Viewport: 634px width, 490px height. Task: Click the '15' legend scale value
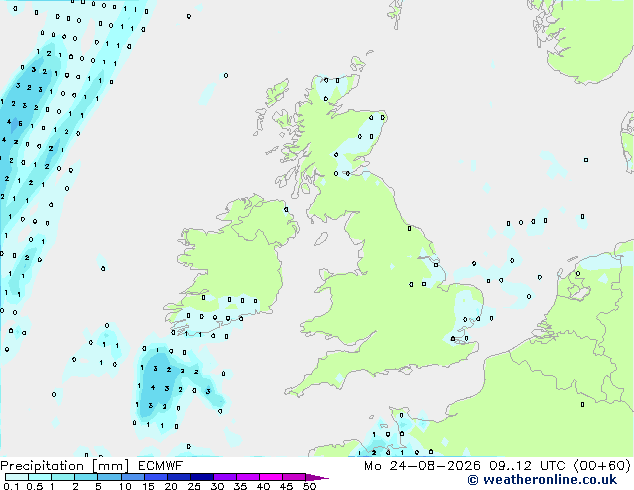pos(148,486)
